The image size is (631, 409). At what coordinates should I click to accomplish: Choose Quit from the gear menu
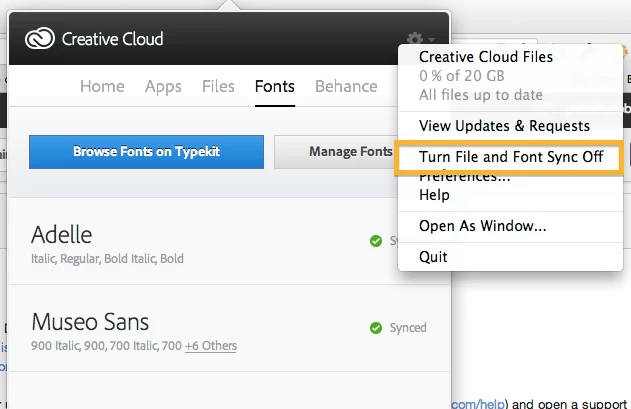[433, 257]
